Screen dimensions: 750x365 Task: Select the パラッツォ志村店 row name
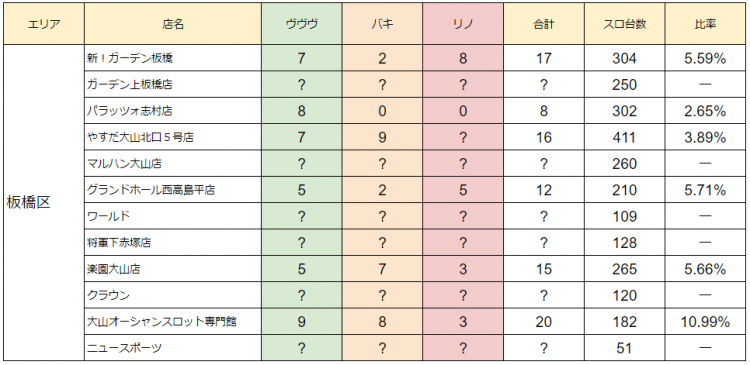coord(173,111)
